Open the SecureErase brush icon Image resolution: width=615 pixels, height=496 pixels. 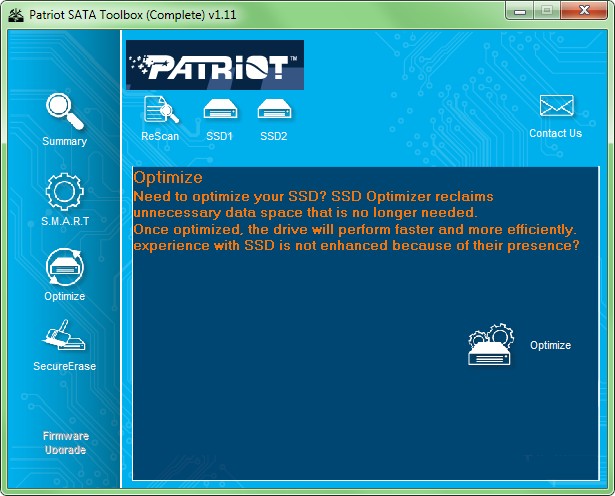[64, 335]
